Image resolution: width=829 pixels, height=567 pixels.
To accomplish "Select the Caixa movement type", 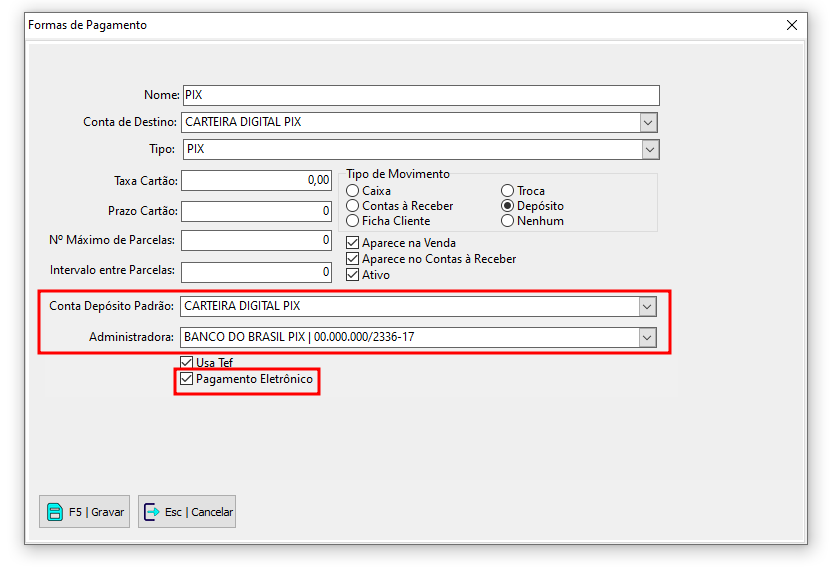I will (352, 191).
